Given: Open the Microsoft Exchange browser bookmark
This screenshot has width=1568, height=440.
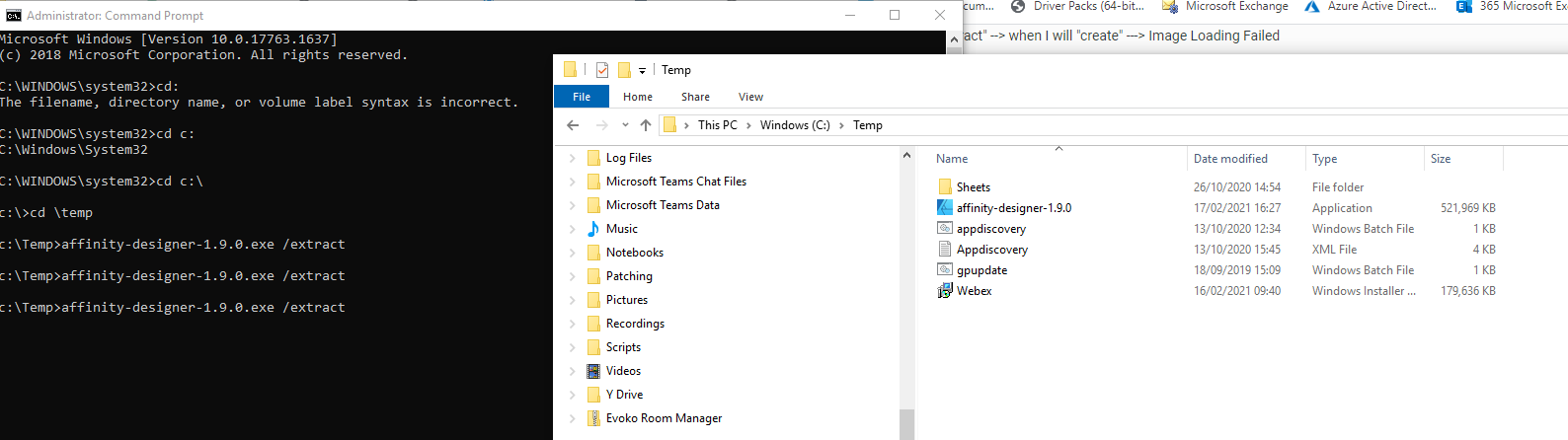Looking at the screenshot, I should [1225, 7].
